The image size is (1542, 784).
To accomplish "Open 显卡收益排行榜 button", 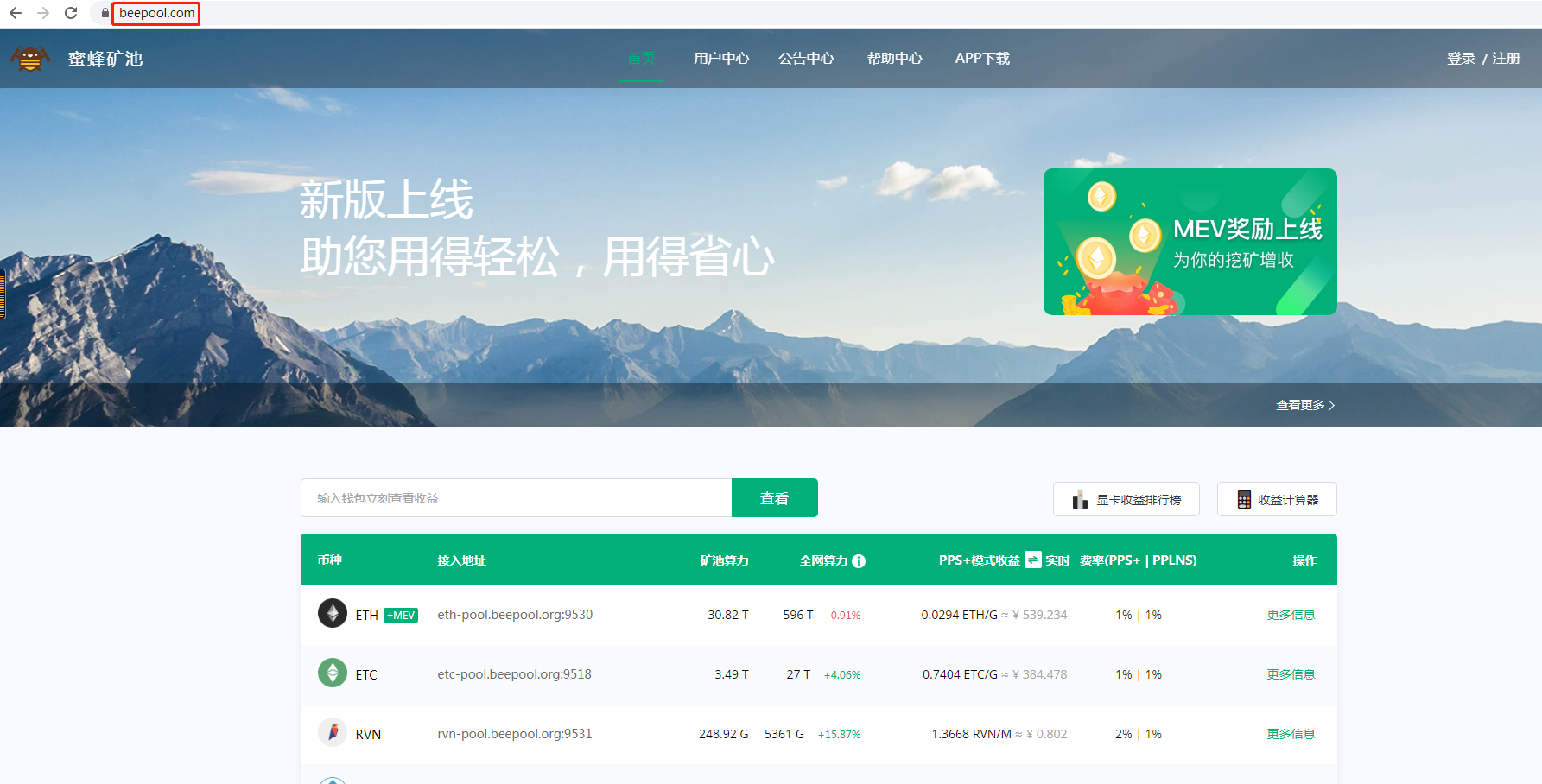I will point(1126,499).
